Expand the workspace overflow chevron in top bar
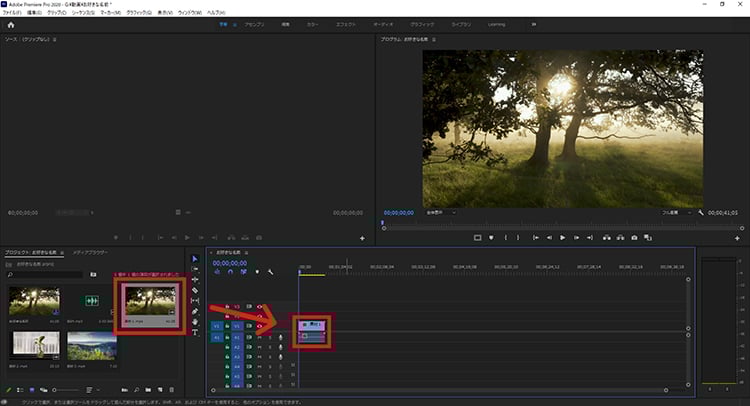This screenshot has height=406, width=750. pyautogui.click(x=534, y=24)
